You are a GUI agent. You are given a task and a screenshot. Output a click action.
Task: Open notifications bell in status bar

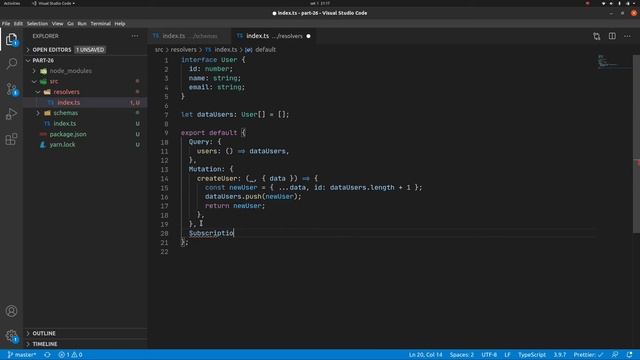tap(629, 355)
